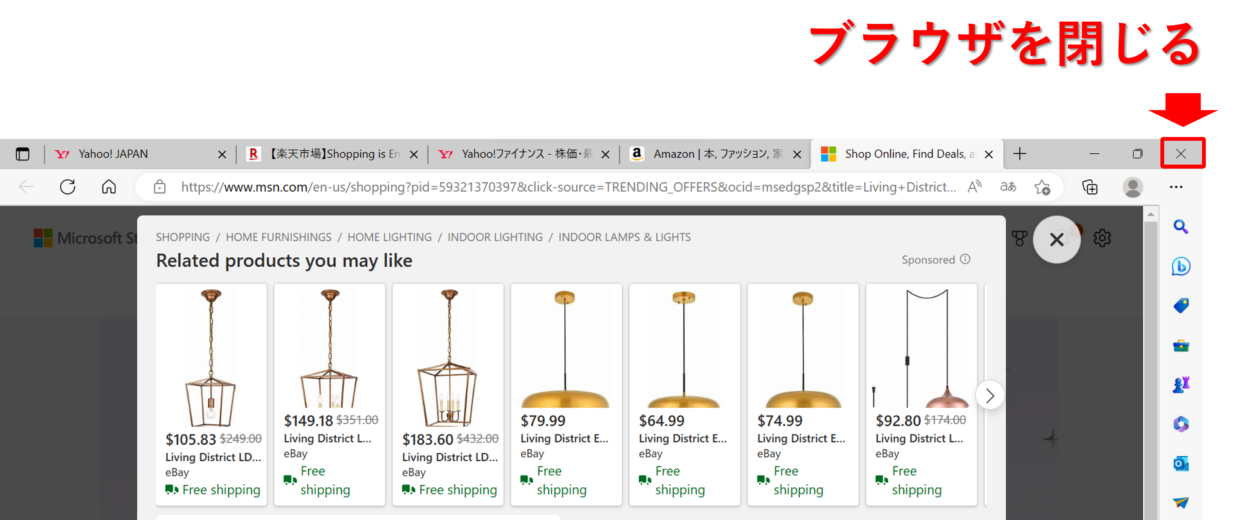
Task: Switch to the Amazon tab
Action: (x=710, y=154)
